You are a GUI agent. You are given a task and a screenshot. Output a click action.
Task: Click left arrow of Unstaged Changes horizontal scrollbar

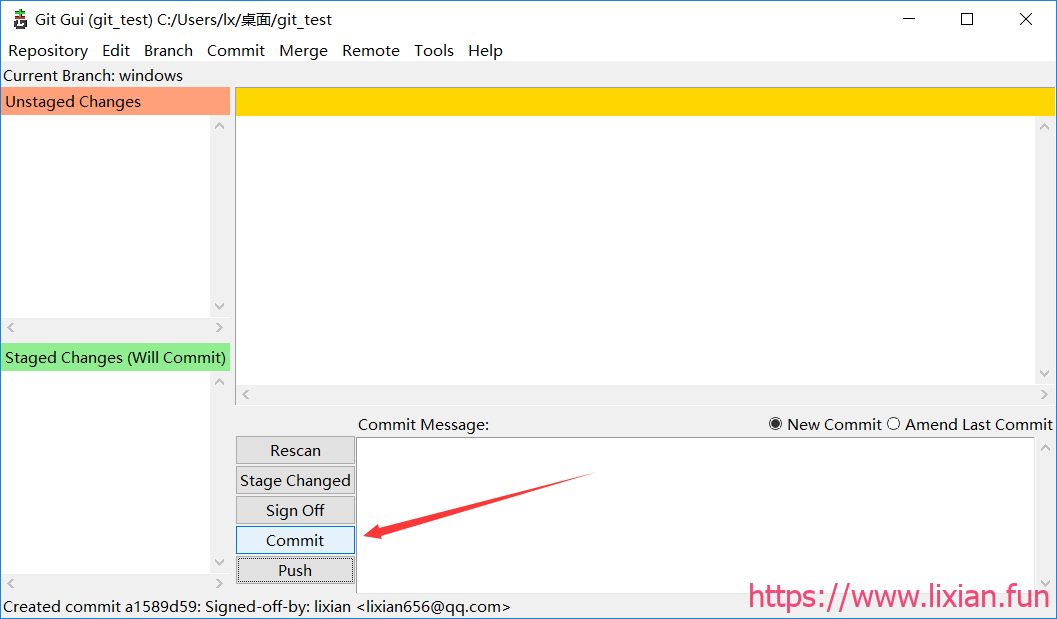[x=10, y=328]
